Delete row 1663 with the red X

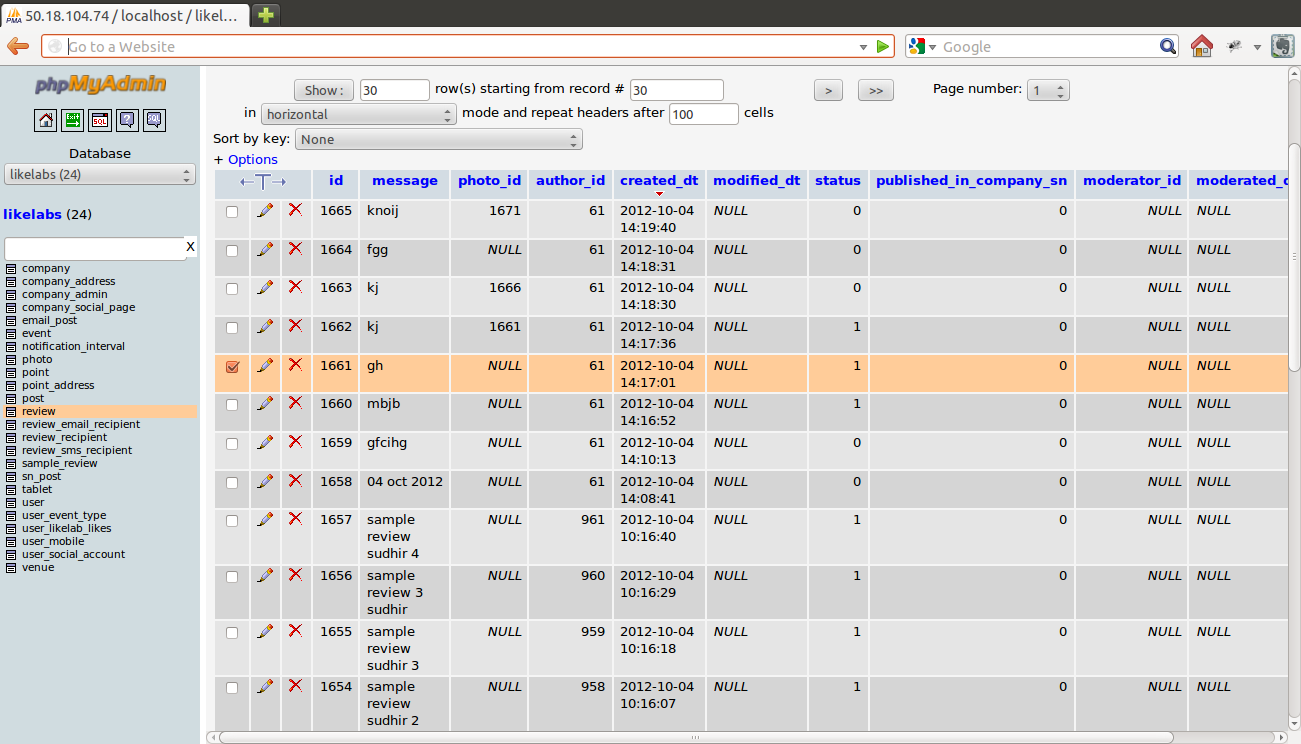pyautogui.click(x=295, y=287)
